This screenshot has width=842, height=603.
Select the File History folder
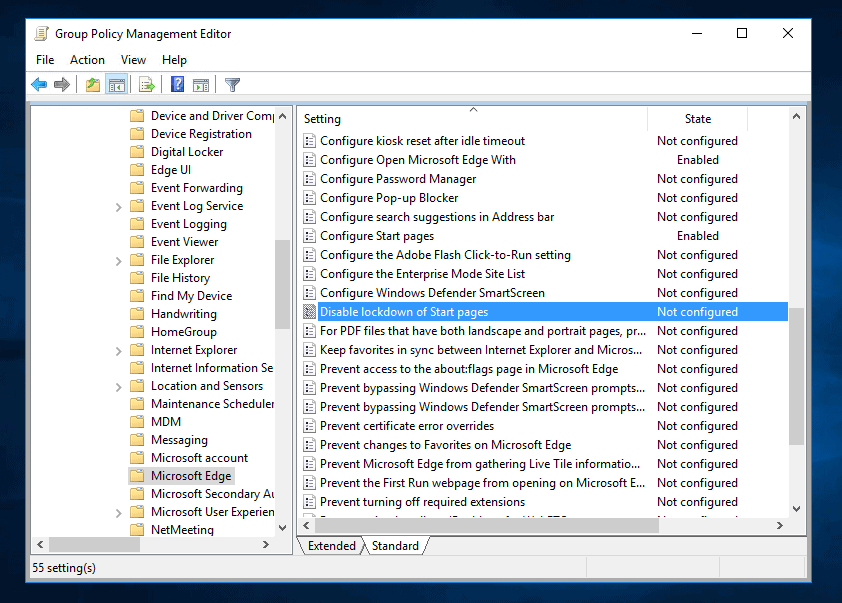point(180,278)
